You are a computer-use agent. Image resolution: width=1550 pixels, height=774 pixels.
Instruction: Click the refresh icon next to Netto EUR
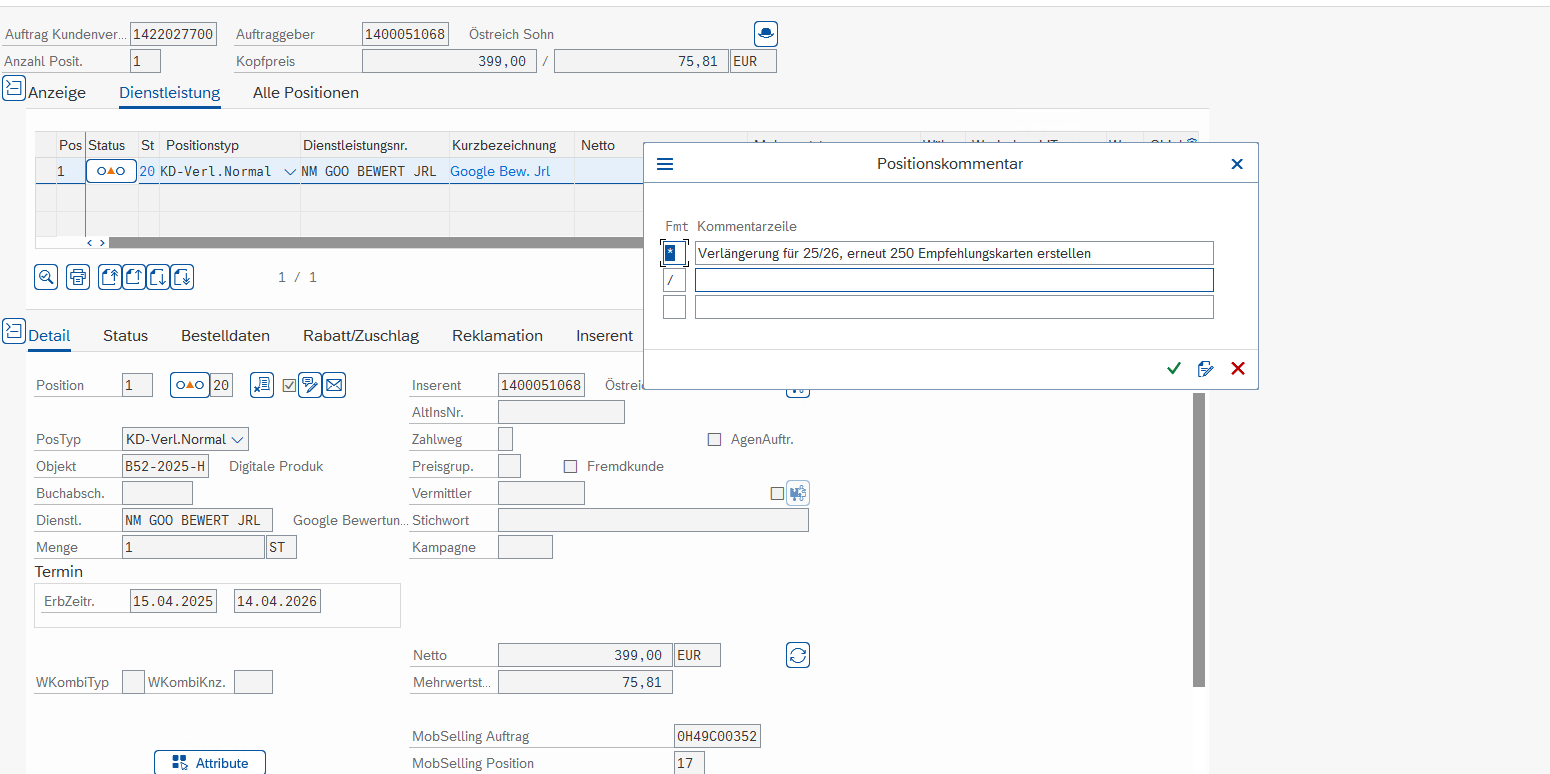coord(798,655)
